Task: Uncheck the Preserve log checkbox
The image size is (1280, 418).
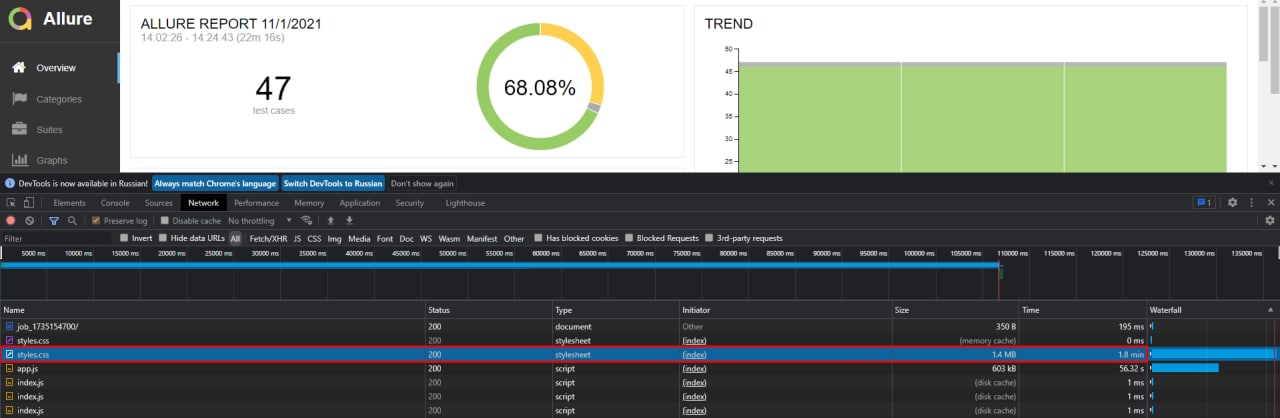Action: pos(96,220)
